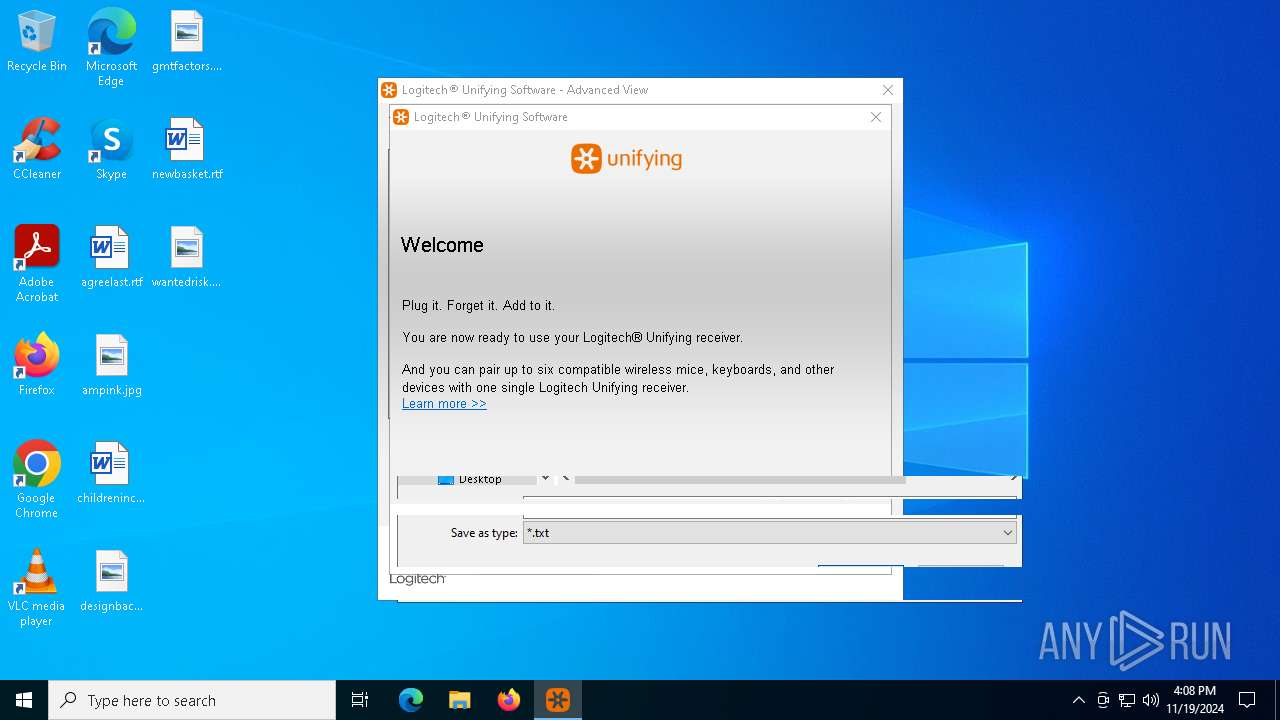The width and height of the screenshot is (1280, 720).
Task: Click the Windows Start button
Action: pyautogui.click(x=24, y=700)
